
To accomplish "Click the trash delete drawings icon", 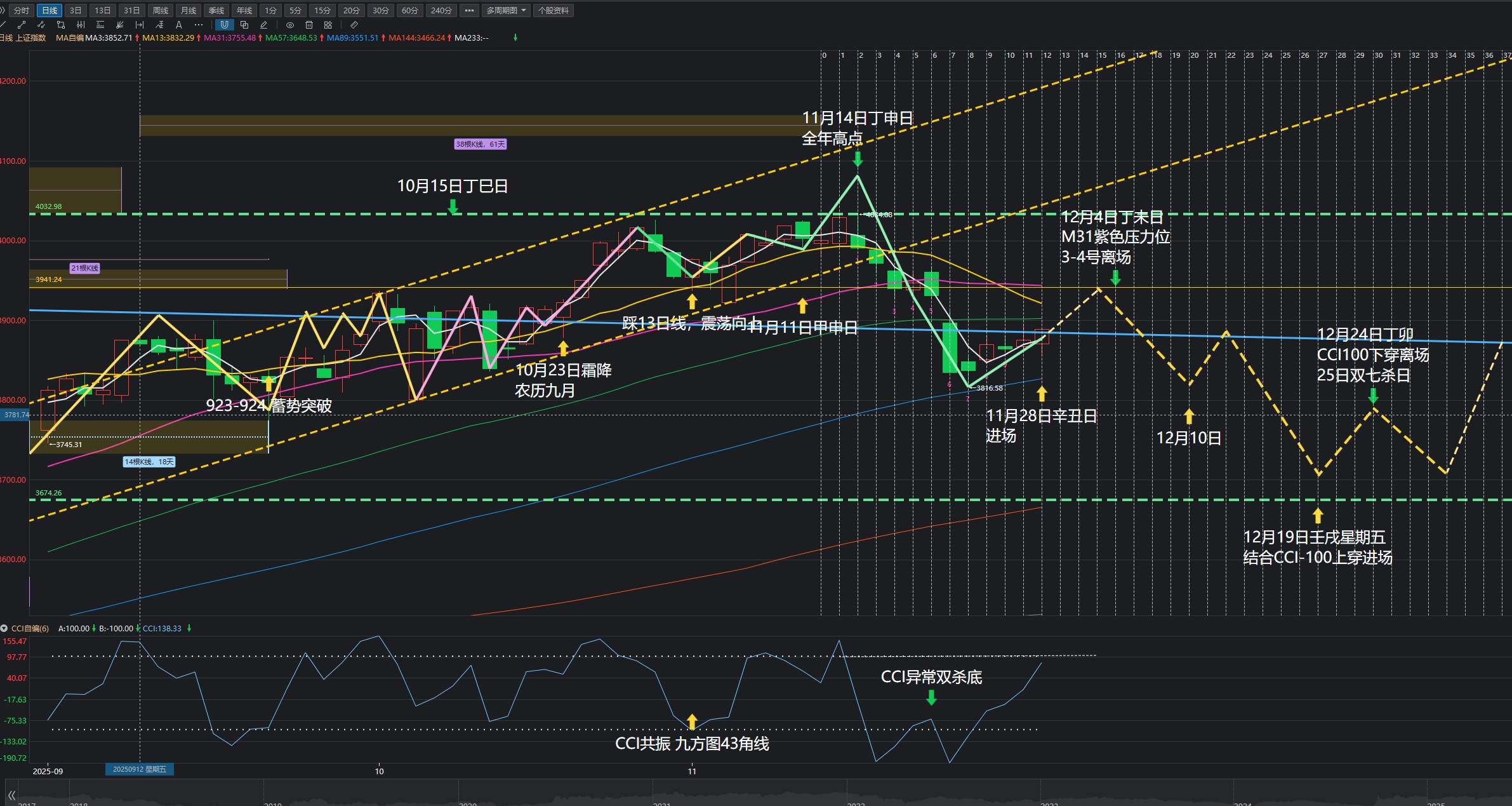I will (x=309, y=25).
